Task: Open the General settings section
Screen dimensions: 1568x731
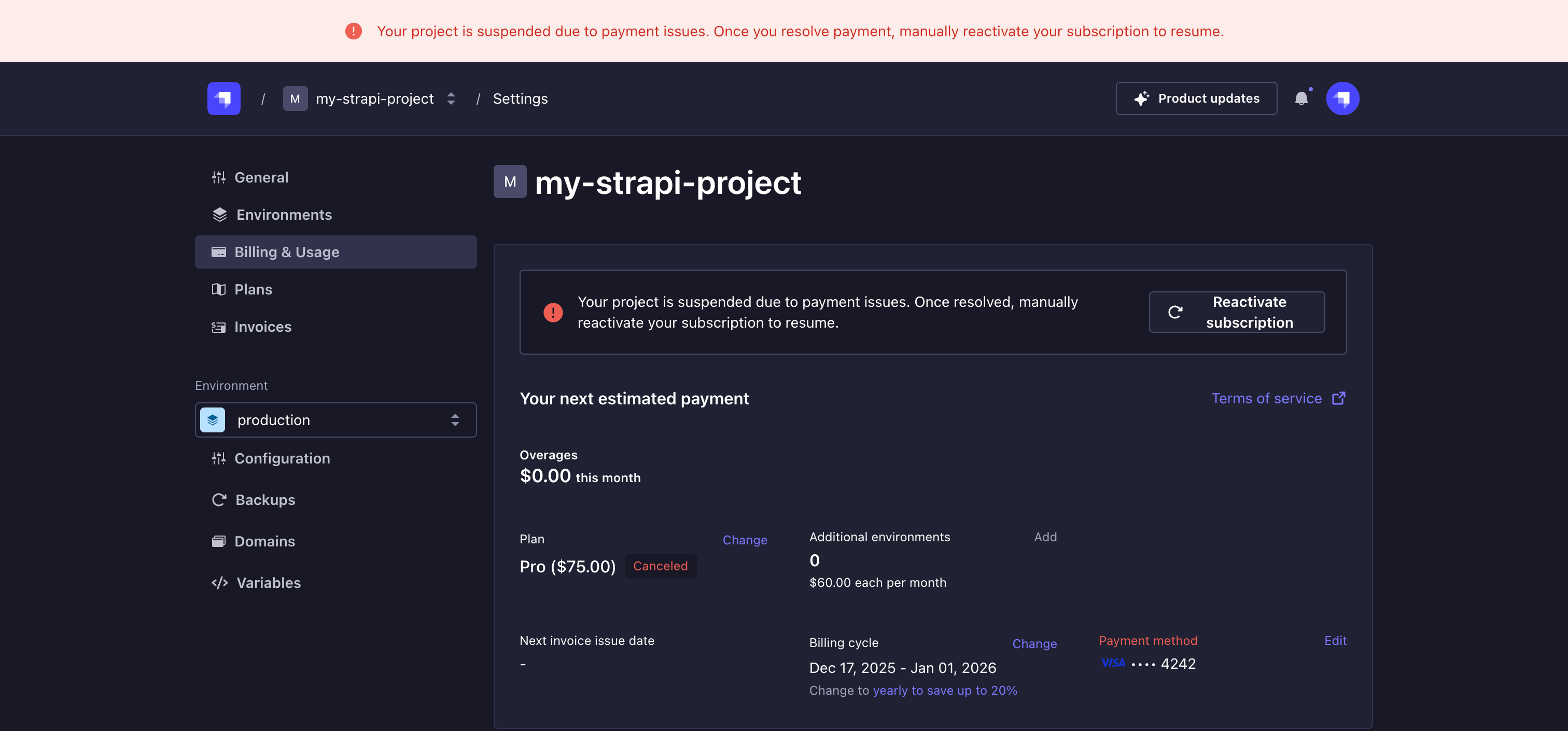Action: click(x=261, y=178)
